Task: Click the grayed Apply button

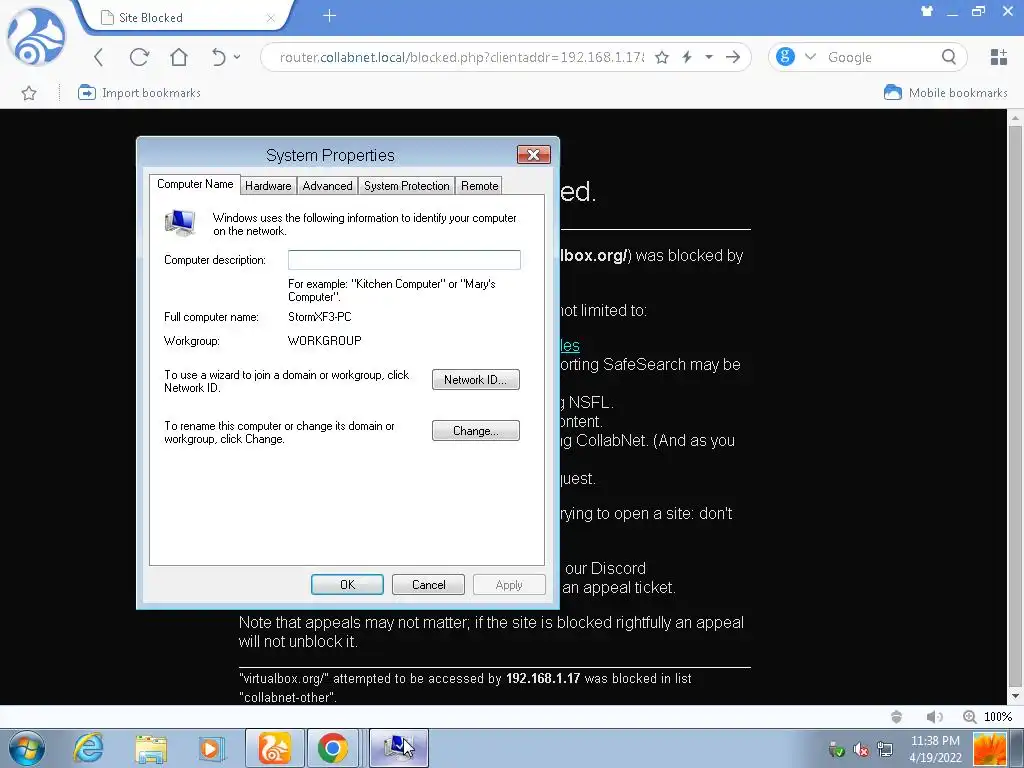Action: tap(509, 584)
